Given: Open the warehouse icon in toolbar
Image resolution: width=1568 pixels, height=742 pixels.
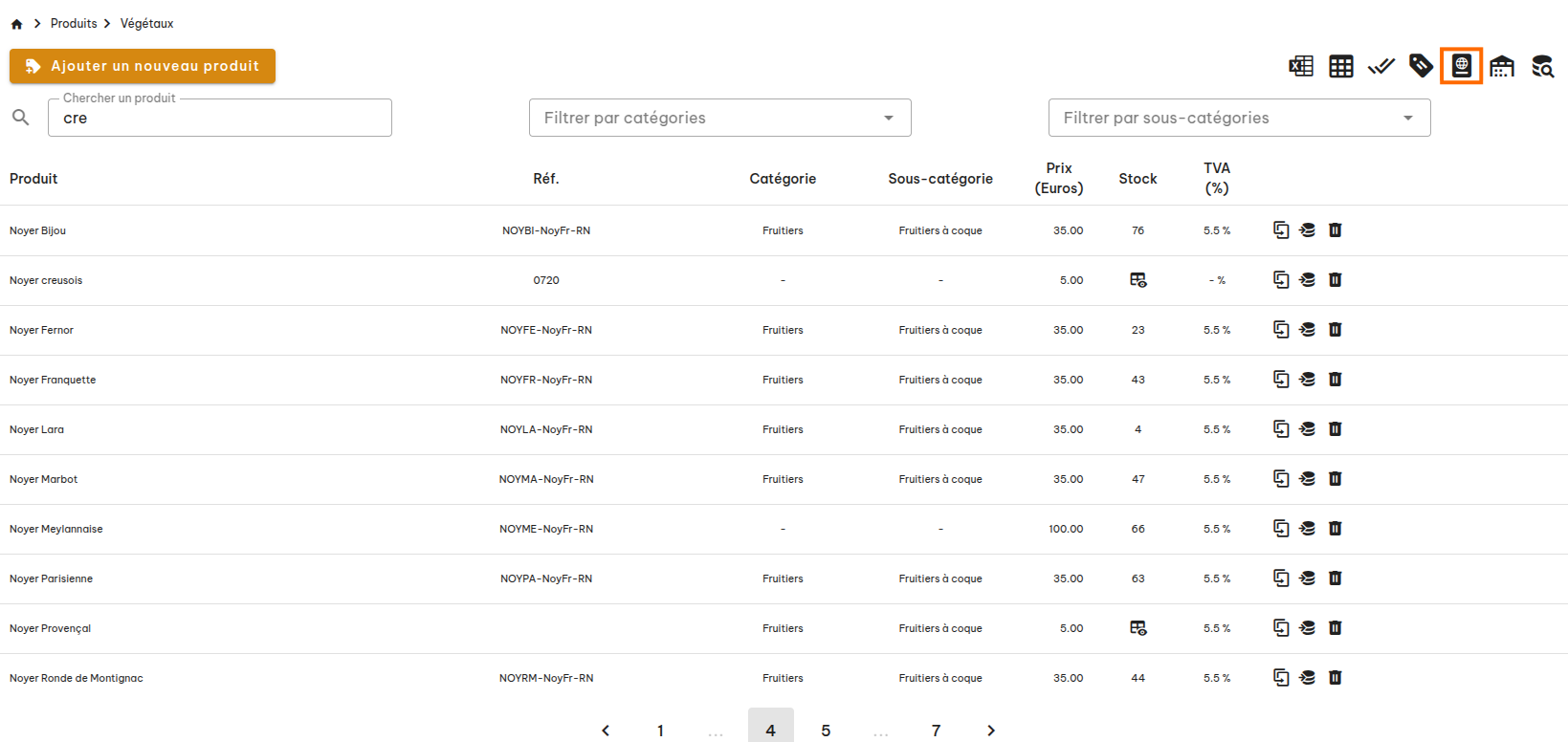Looking at the screenshot, I should (x=1502, y=66).
